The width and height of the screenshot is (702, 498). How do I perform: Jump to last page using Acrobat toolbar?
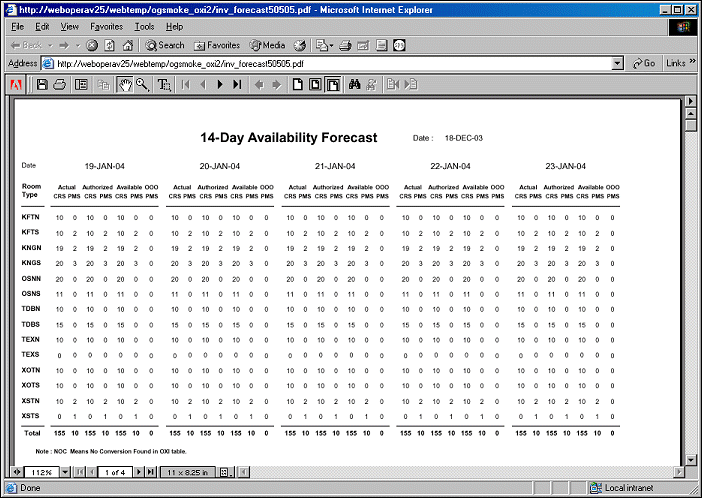[x=237, y=85]
